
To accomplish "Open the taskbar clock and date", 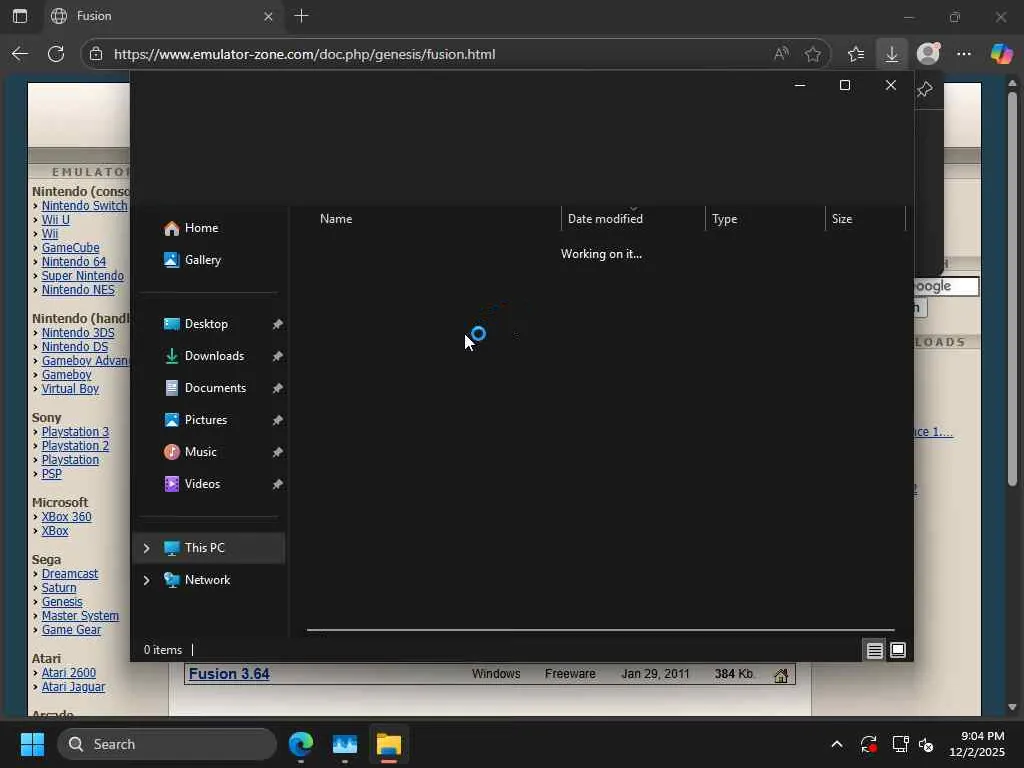I will tap(976, 744).
